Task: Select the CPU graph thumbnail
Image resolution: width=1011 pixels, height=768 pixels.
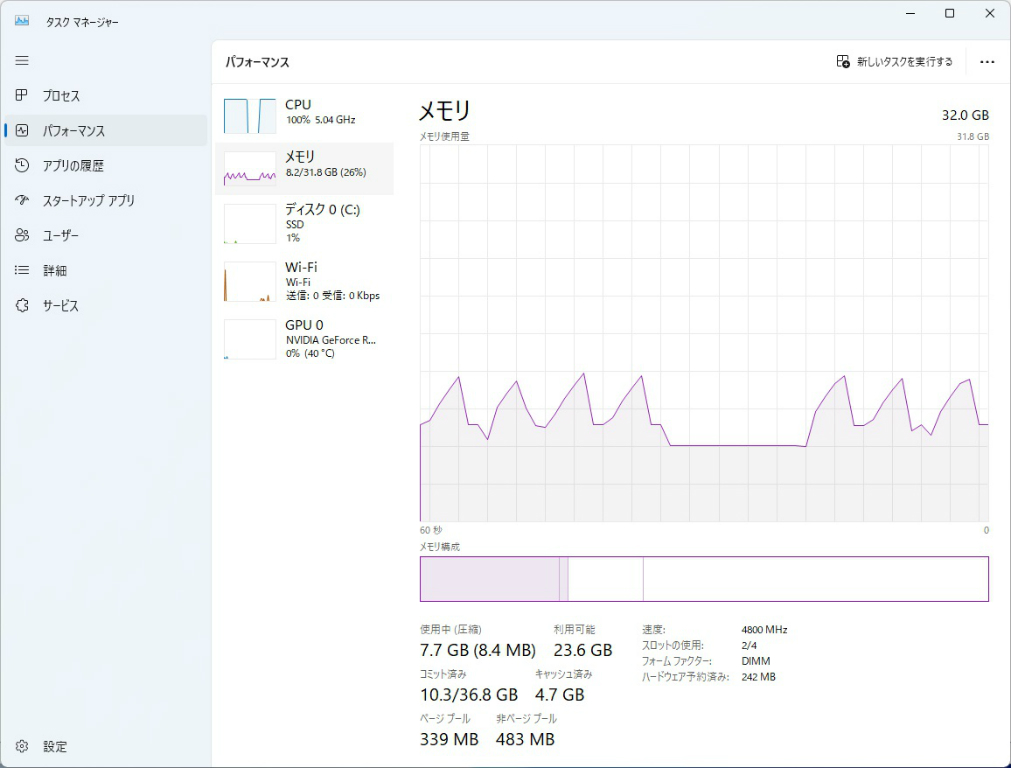Action: (250, 116)
